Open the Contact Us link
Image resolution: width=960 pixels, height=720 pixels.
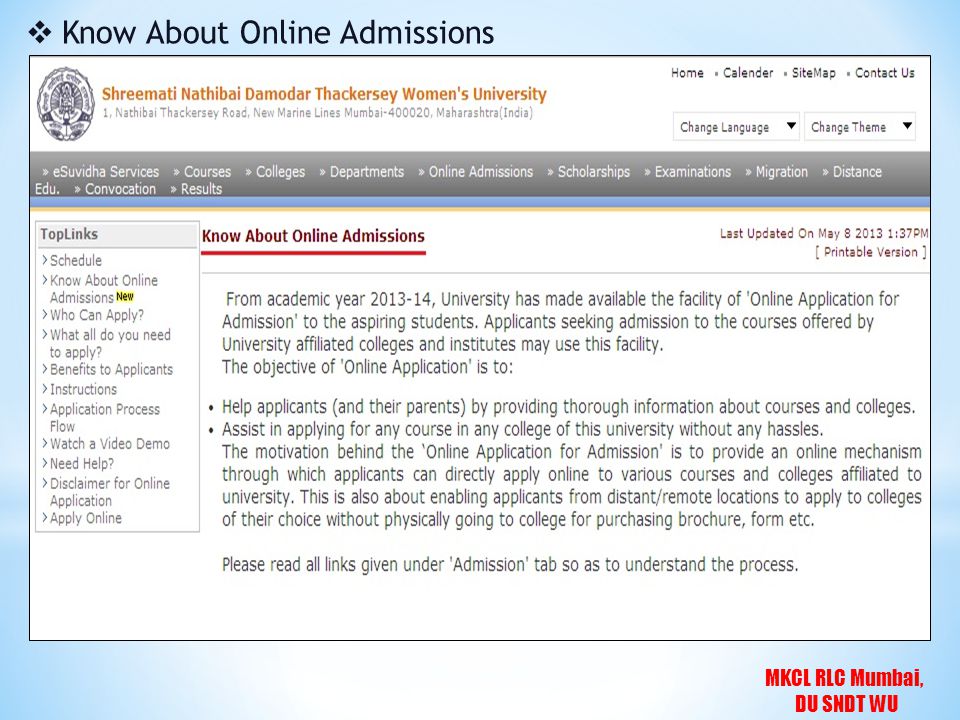click(885, 73)
